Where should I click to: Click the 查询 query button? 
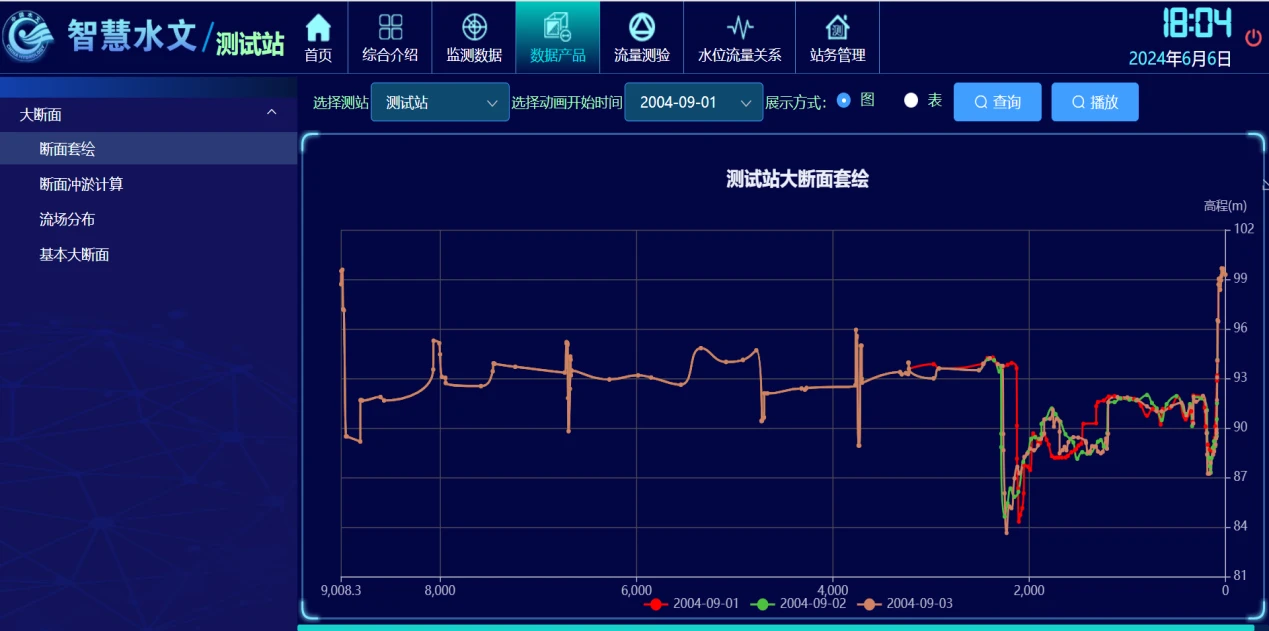[x=997, y=101]
